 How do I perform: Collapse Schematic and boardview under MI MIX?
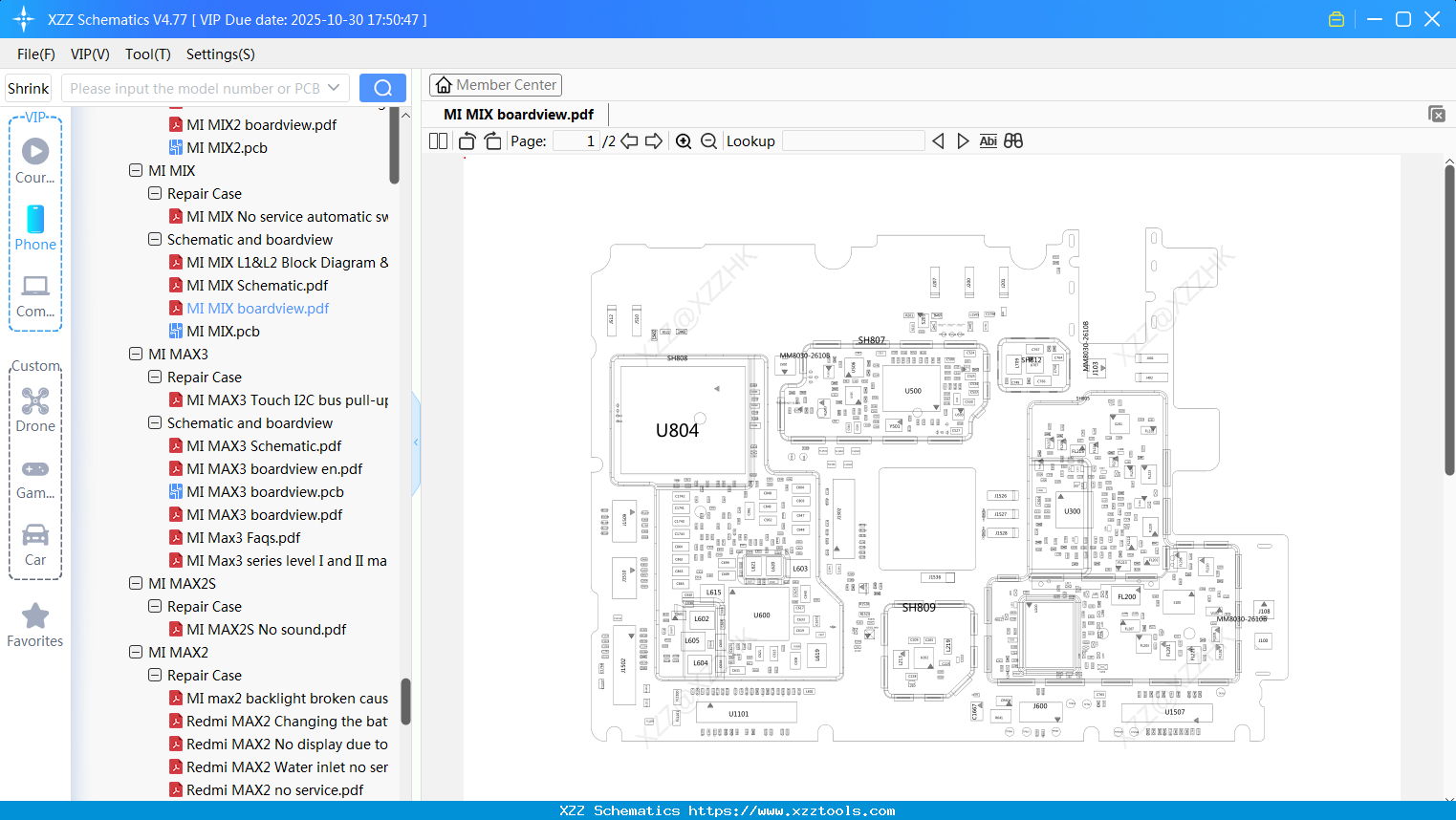pos(155,240)
